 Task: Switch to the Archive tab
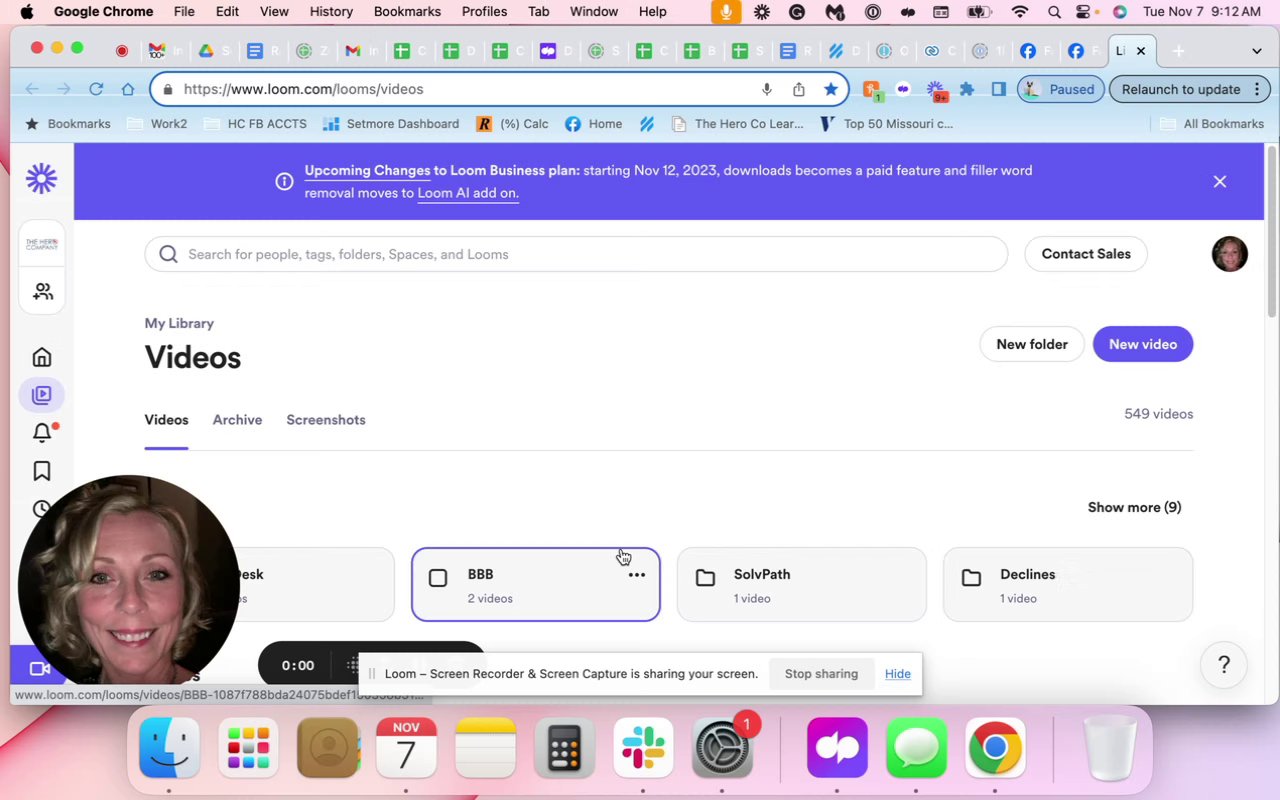(237, 420)
